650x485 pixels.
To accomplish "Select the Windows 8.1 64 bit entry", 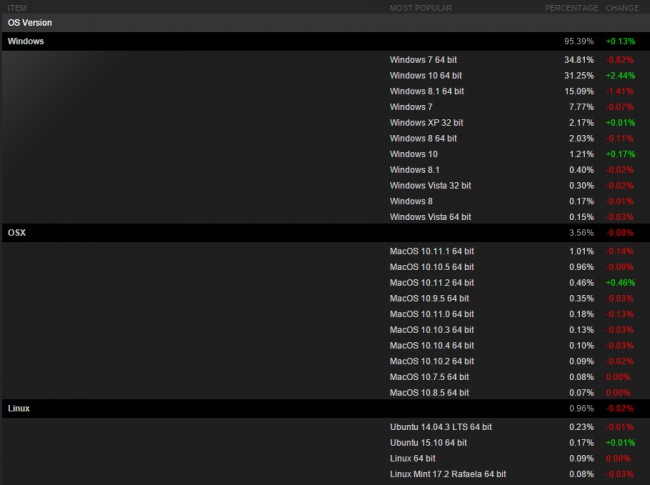I will coord(427,91).
